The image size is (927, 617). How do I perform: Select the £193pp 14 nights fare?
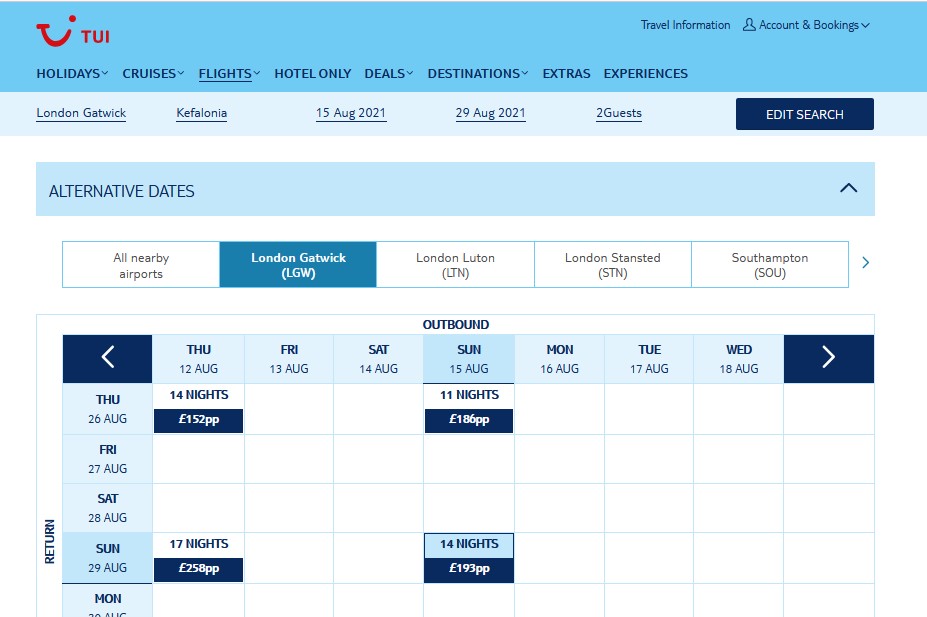[x=469, y=569]
